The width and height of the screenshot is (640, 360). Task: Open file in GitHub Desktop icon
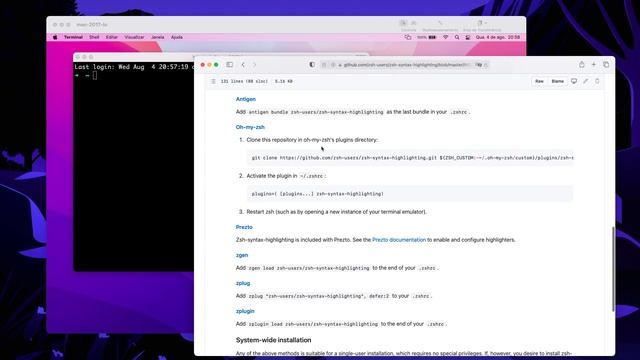click(574, 81)
